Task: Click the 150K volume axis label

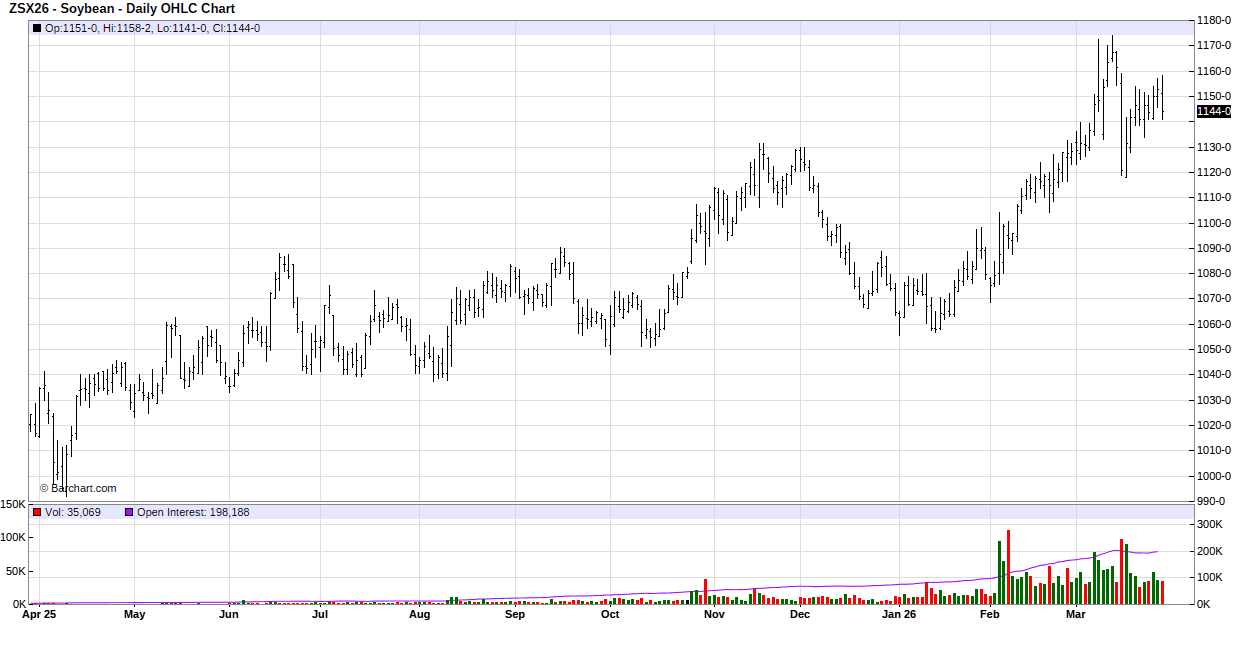Action: tap(13, 505)
